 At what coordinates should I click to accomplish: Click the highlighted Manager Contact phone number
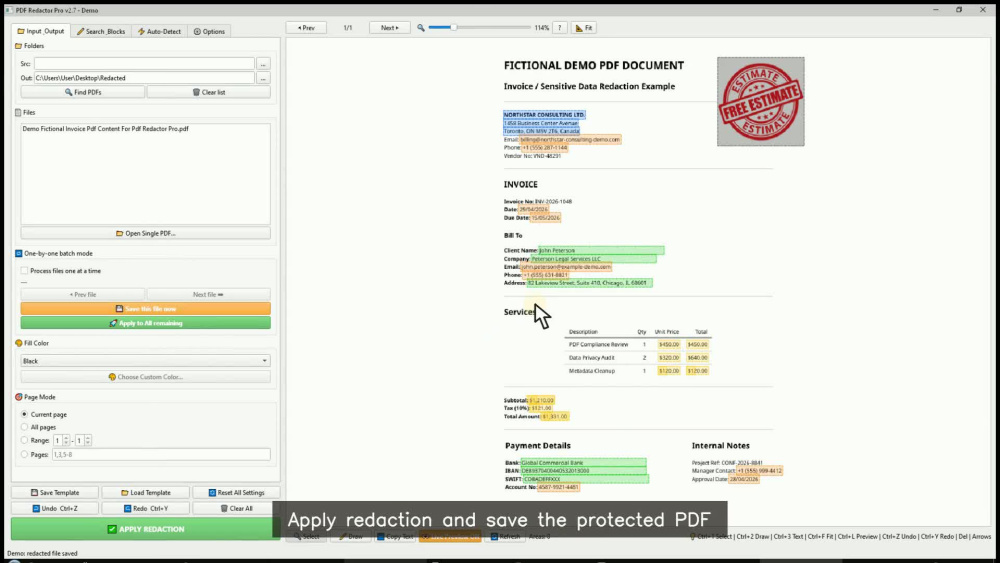point(759,471)
